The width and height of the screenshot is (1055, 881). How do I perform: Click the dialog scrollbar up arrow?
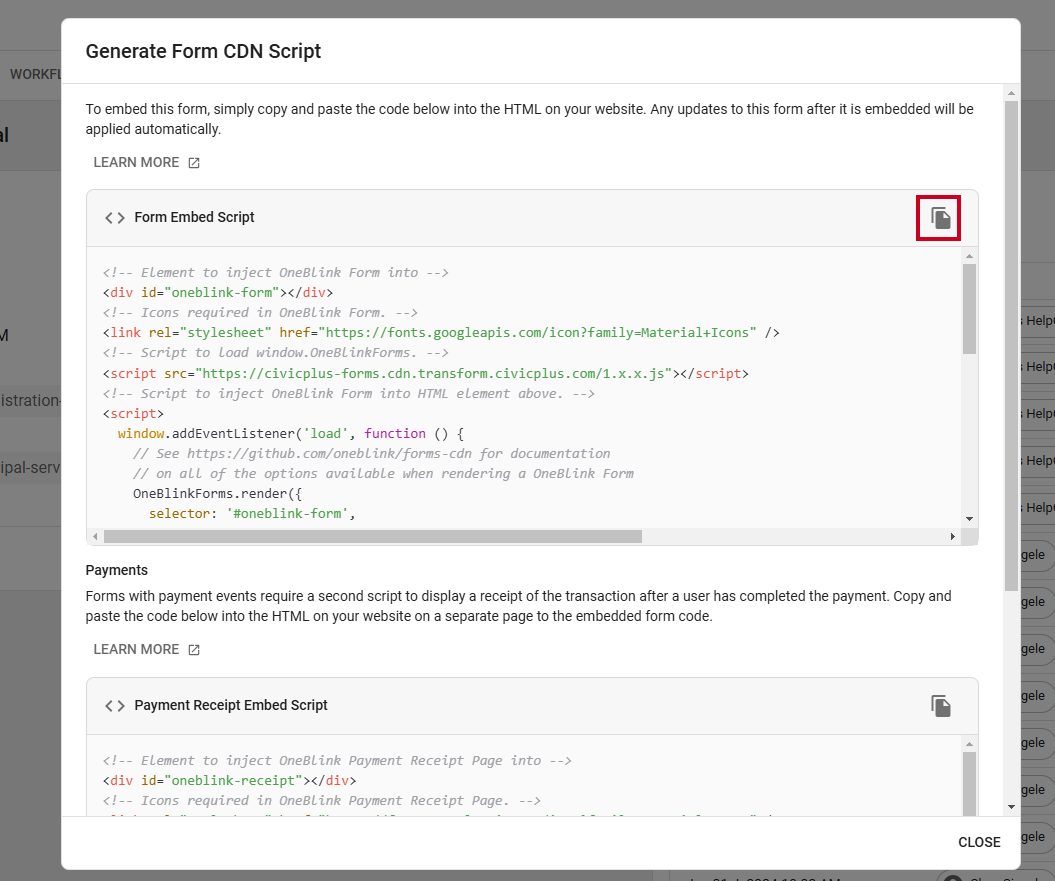click(1011, 93)
